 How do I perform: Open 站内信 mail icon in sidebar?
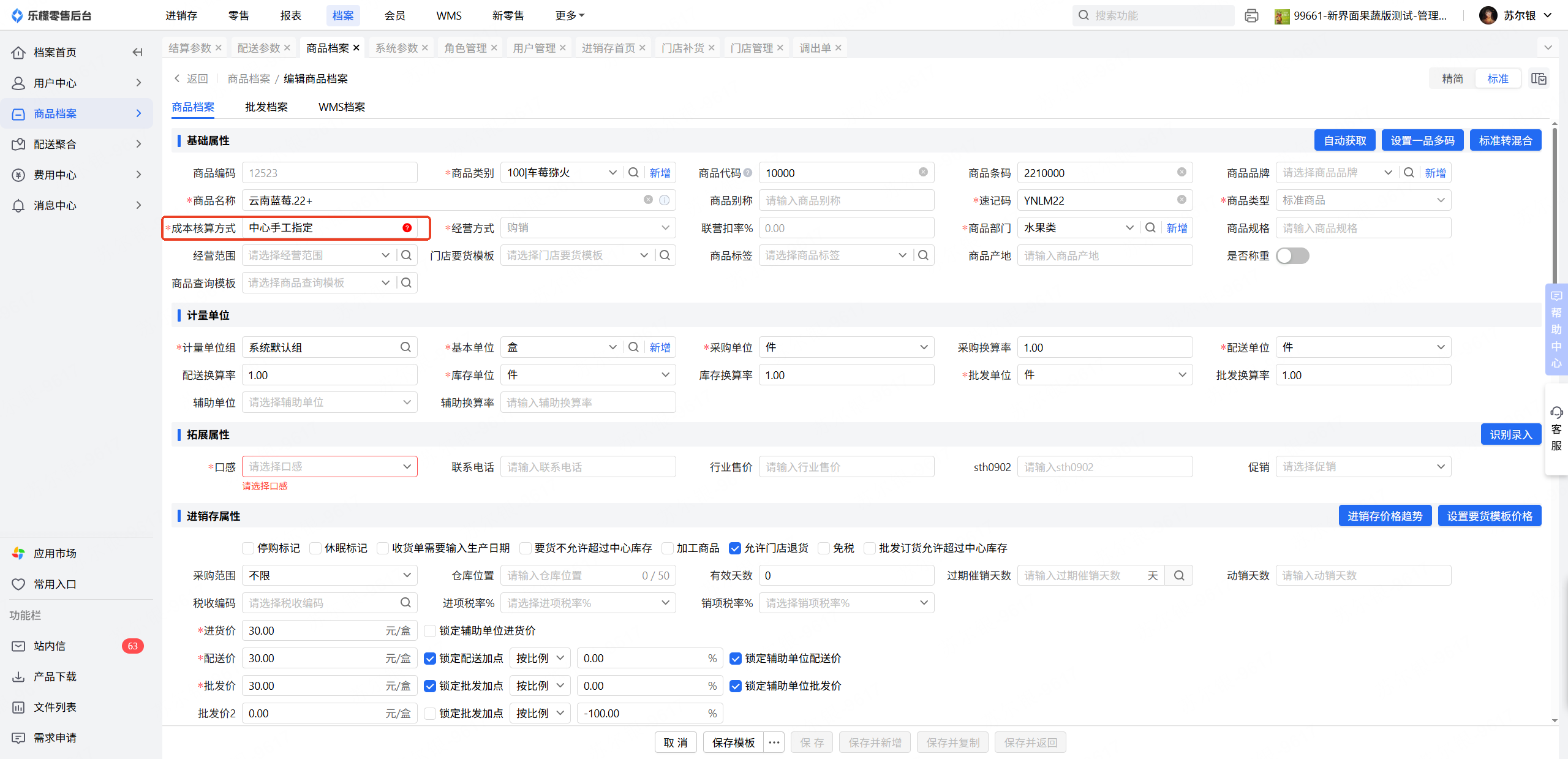point(18,646)
